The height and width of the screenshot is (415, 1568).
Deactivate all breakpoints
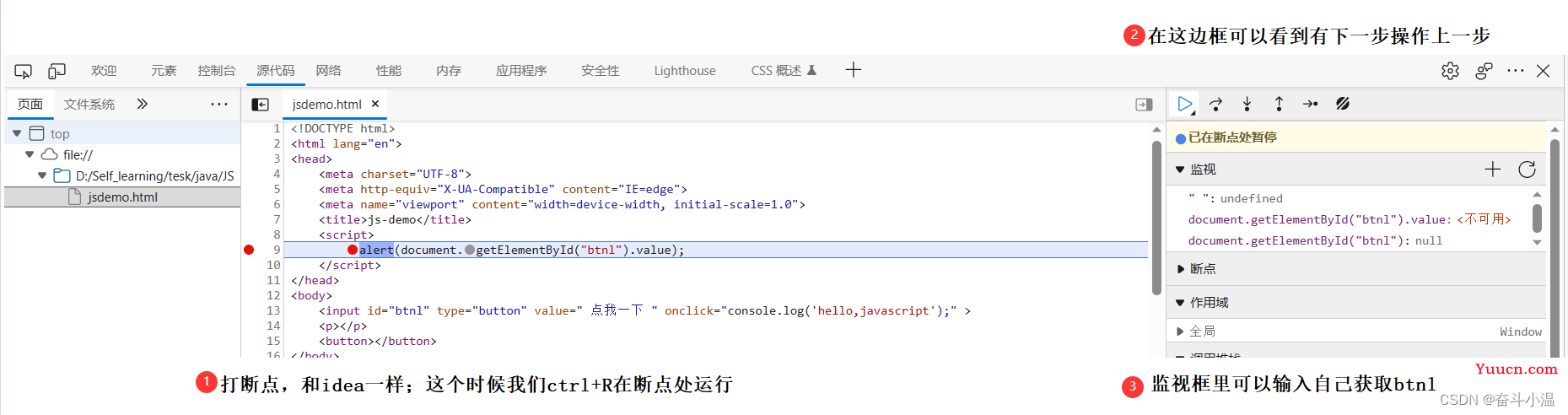1343,104
